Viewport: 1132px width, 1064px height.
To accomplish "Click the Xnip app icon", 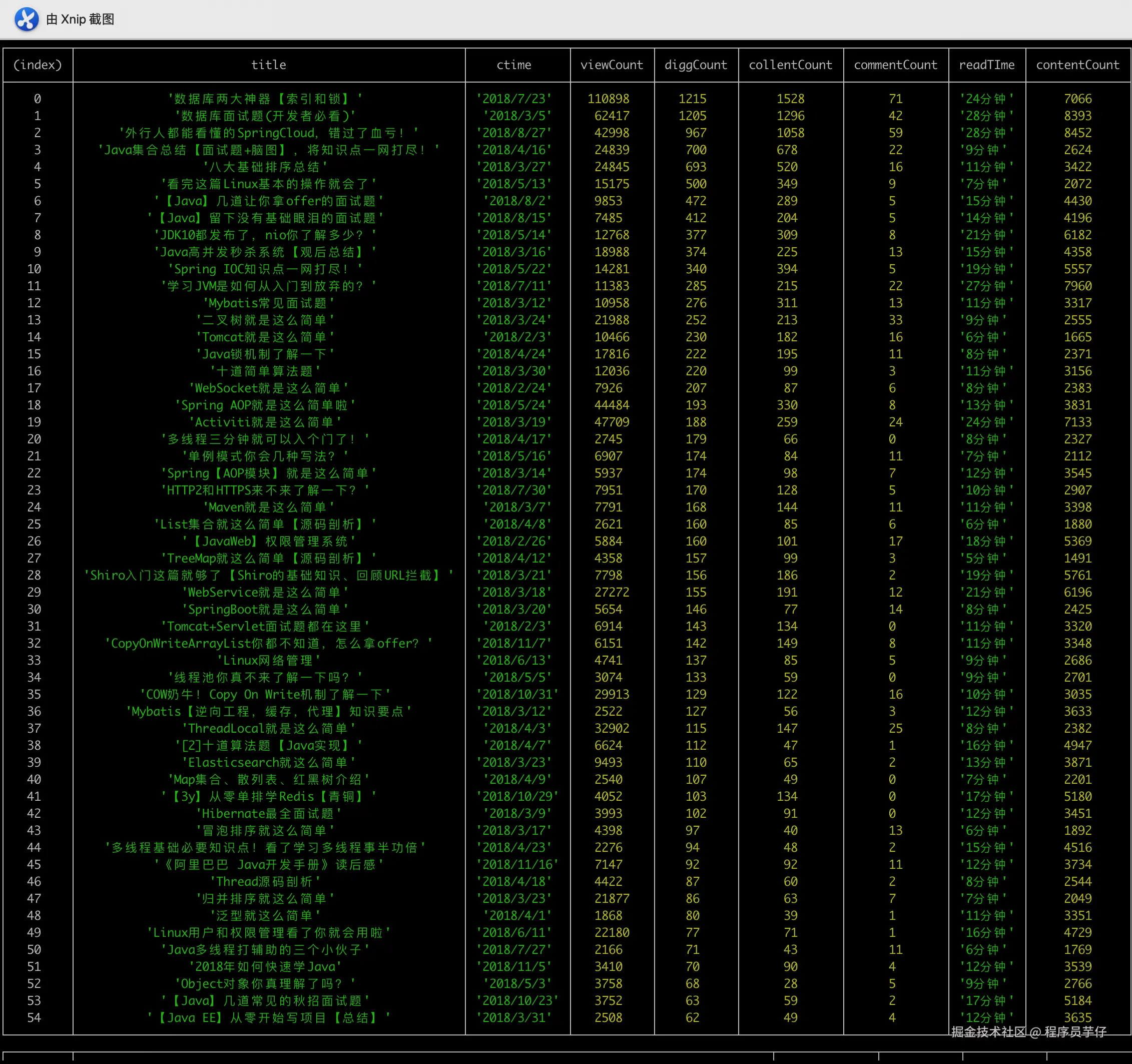I will coord(26,19).
